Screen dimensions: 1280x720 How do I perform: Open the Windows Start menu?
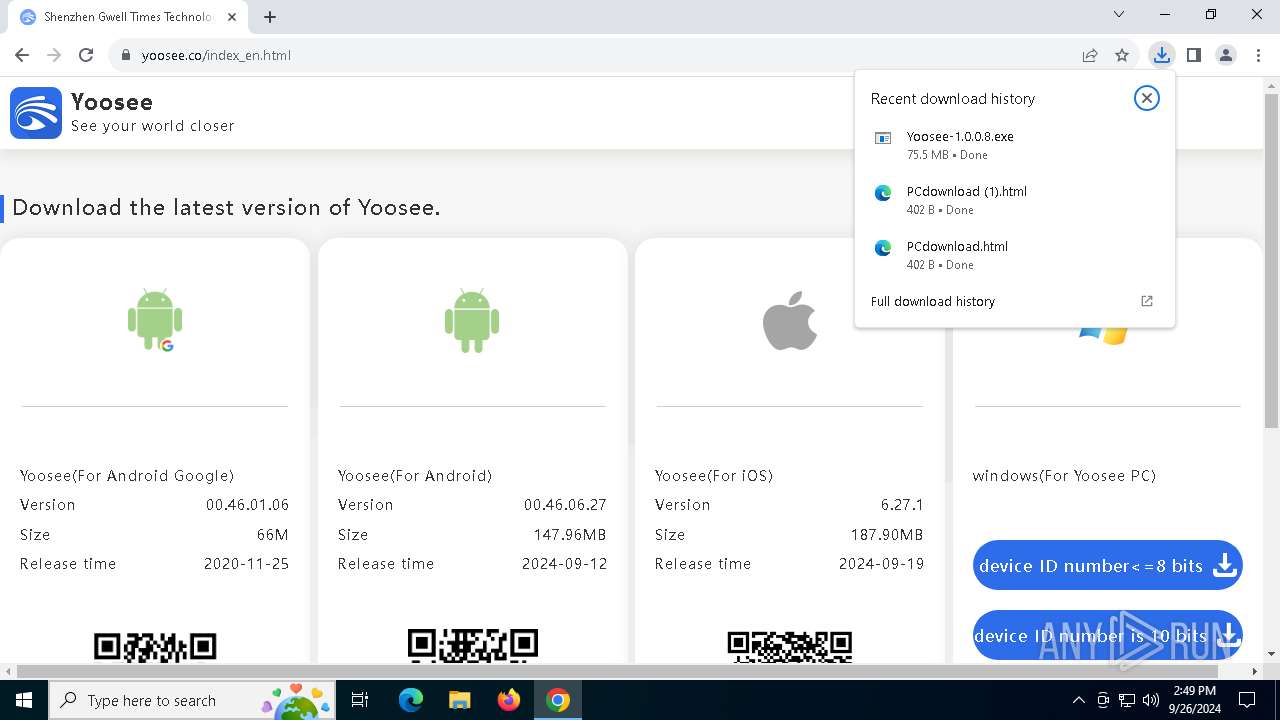pyautogui.click(x=24, y=700)
